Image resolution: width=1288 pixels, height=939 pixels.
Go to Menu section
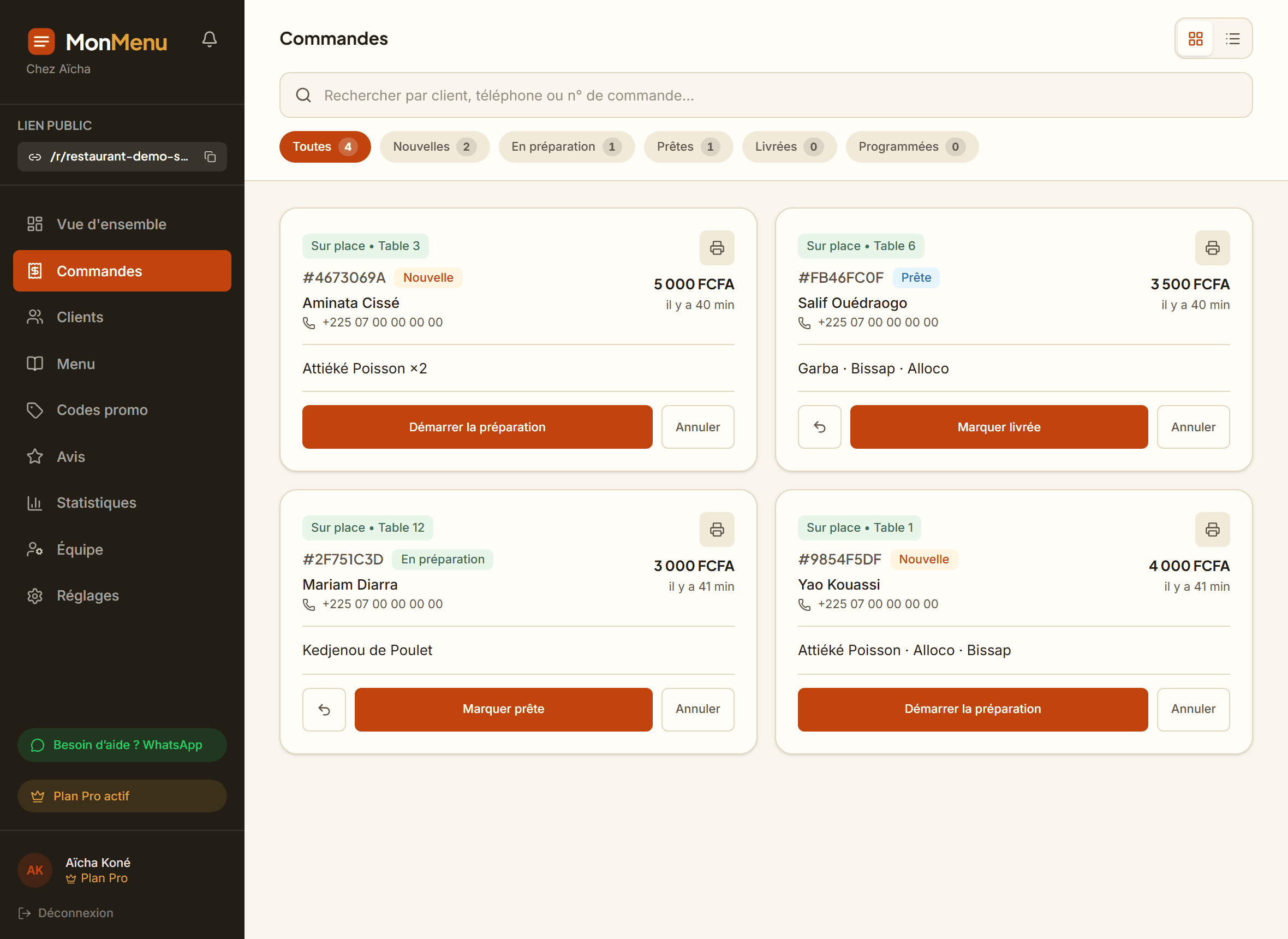pos(122,364)
